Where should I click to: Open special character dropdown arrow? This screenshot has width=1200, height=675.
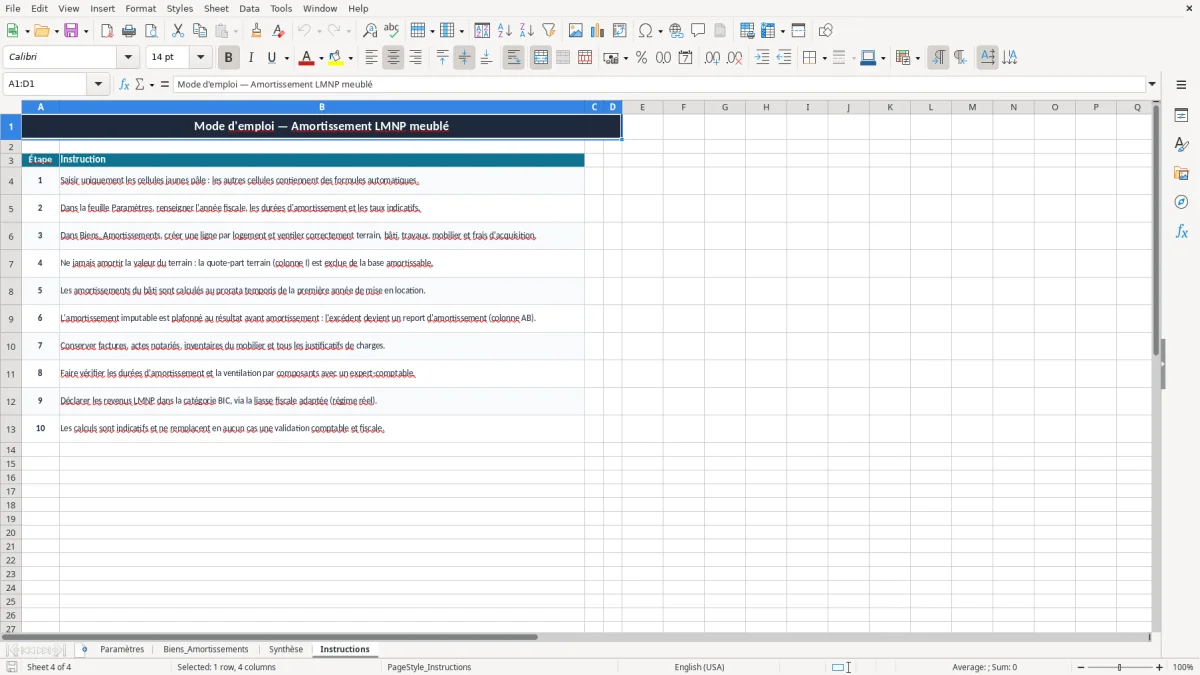pyautogui.click(x=660, y=31)
